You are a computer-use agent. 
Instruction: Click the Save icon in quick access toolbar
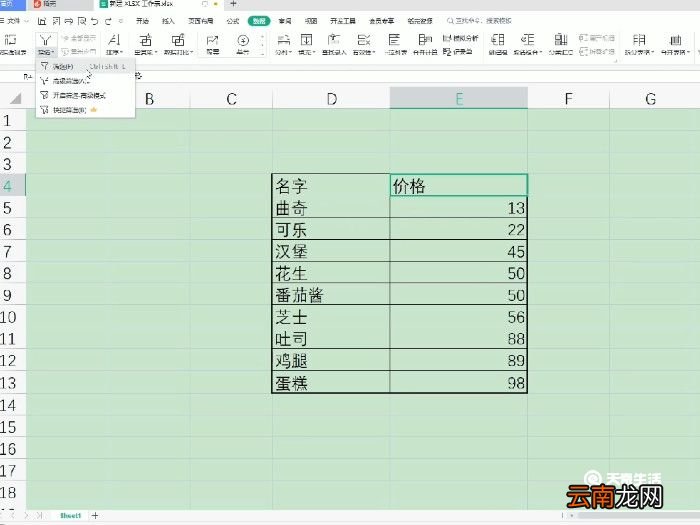[42, 21]
